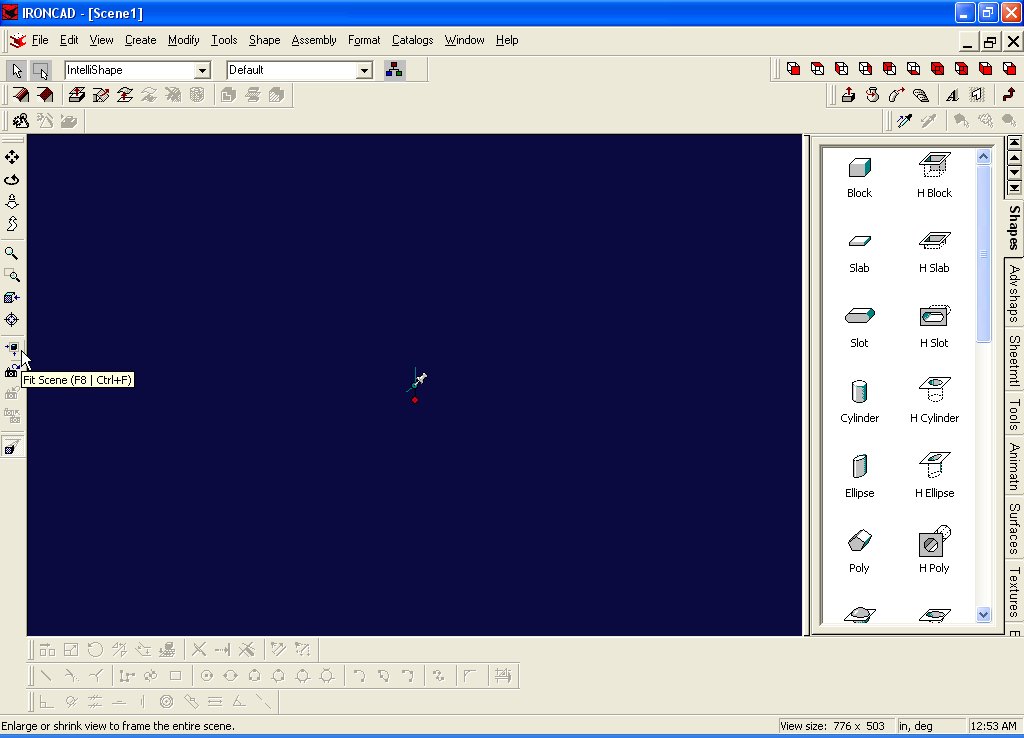Choose the Poly shape
Screen dimensions: 1024x738
click(x=859, y=552)
